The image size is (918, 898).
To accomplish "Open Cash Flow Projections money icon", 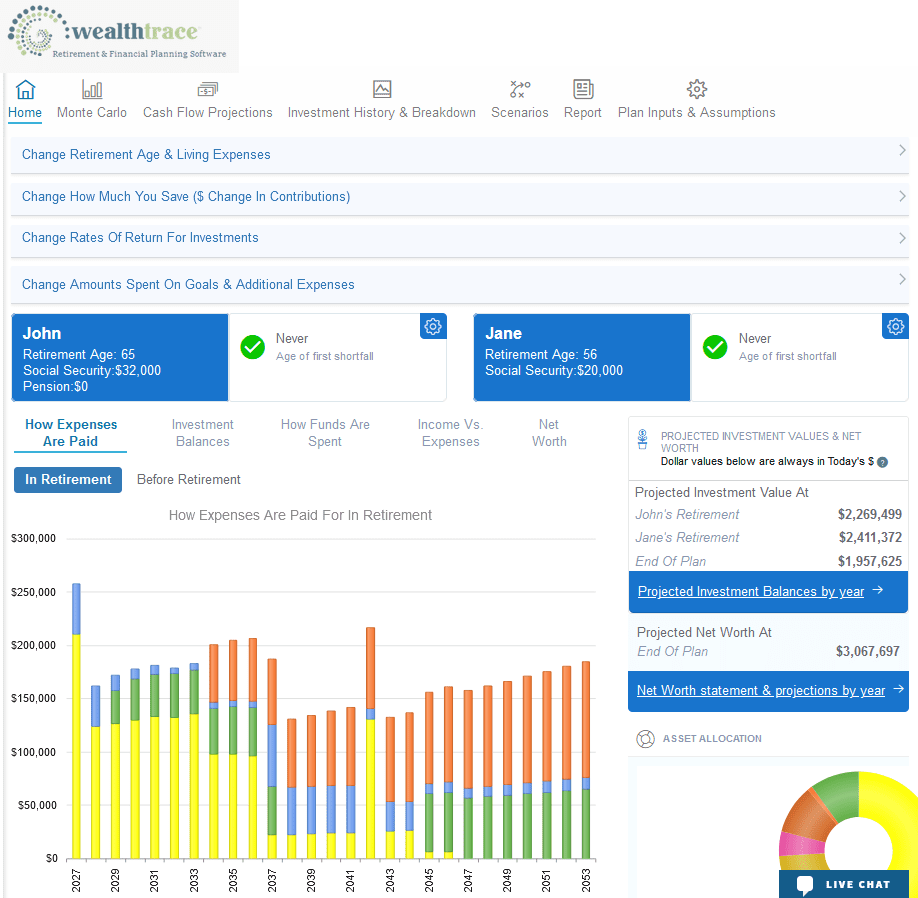I will (208, 90).
